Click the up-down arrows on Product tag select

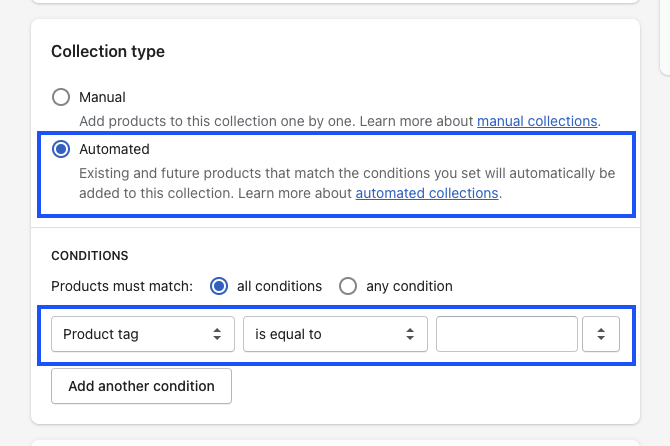[217, 334]
